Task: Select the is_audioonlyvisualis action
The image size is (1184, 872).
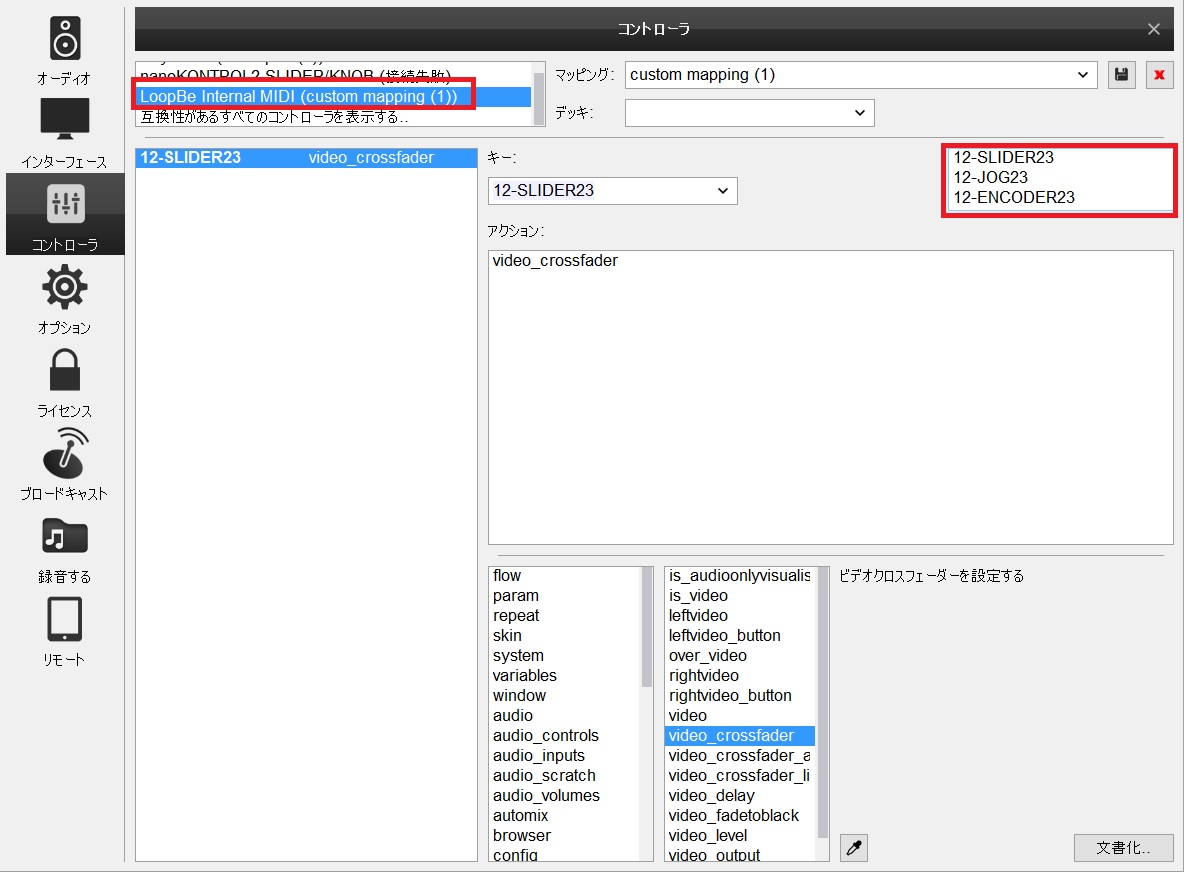Action: pyautogui.click(x=740, y=575)
